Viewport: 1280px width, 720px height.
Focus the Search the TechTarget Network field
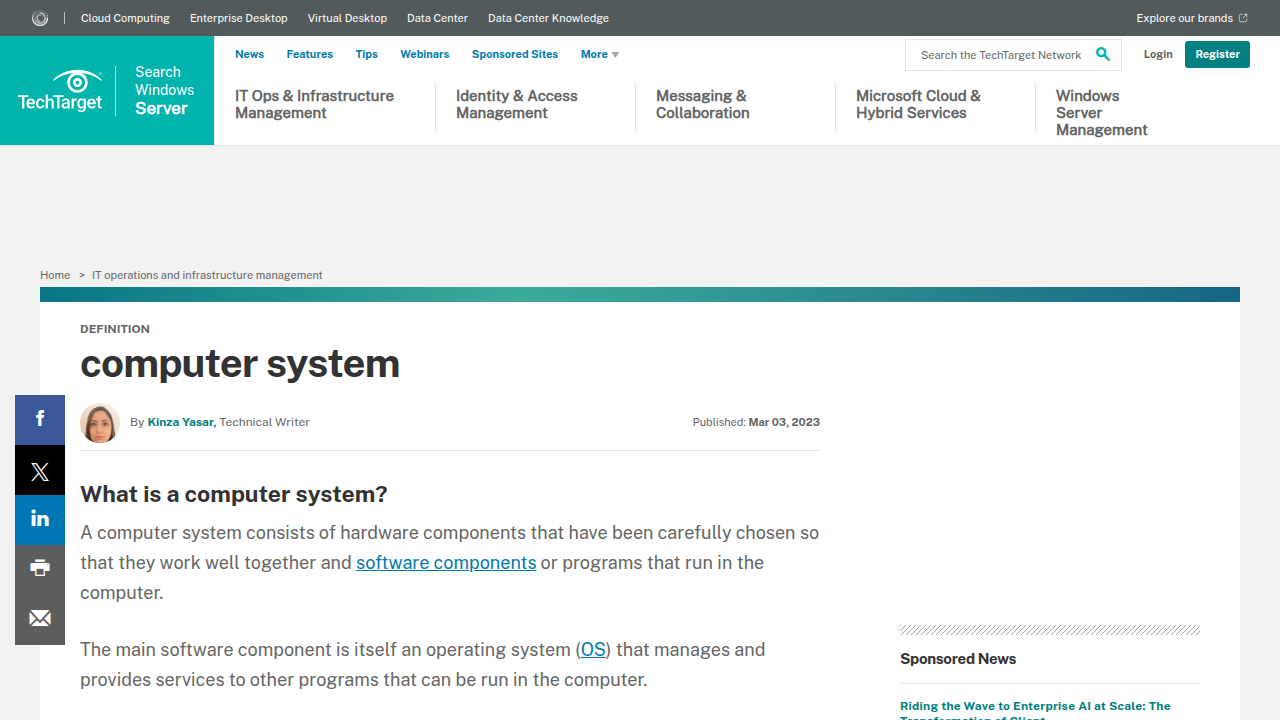(1001, 55)
